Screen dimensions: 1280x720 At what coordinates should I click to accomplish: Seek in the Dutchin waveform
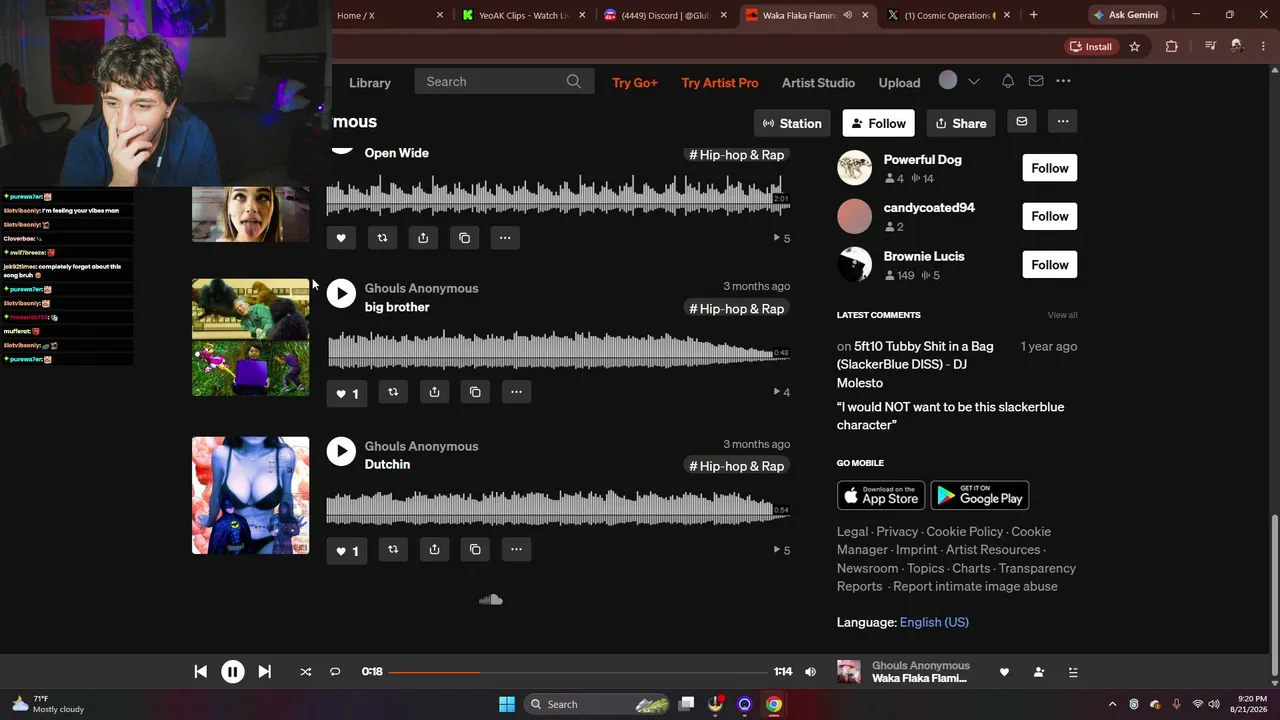pos(558,508)
